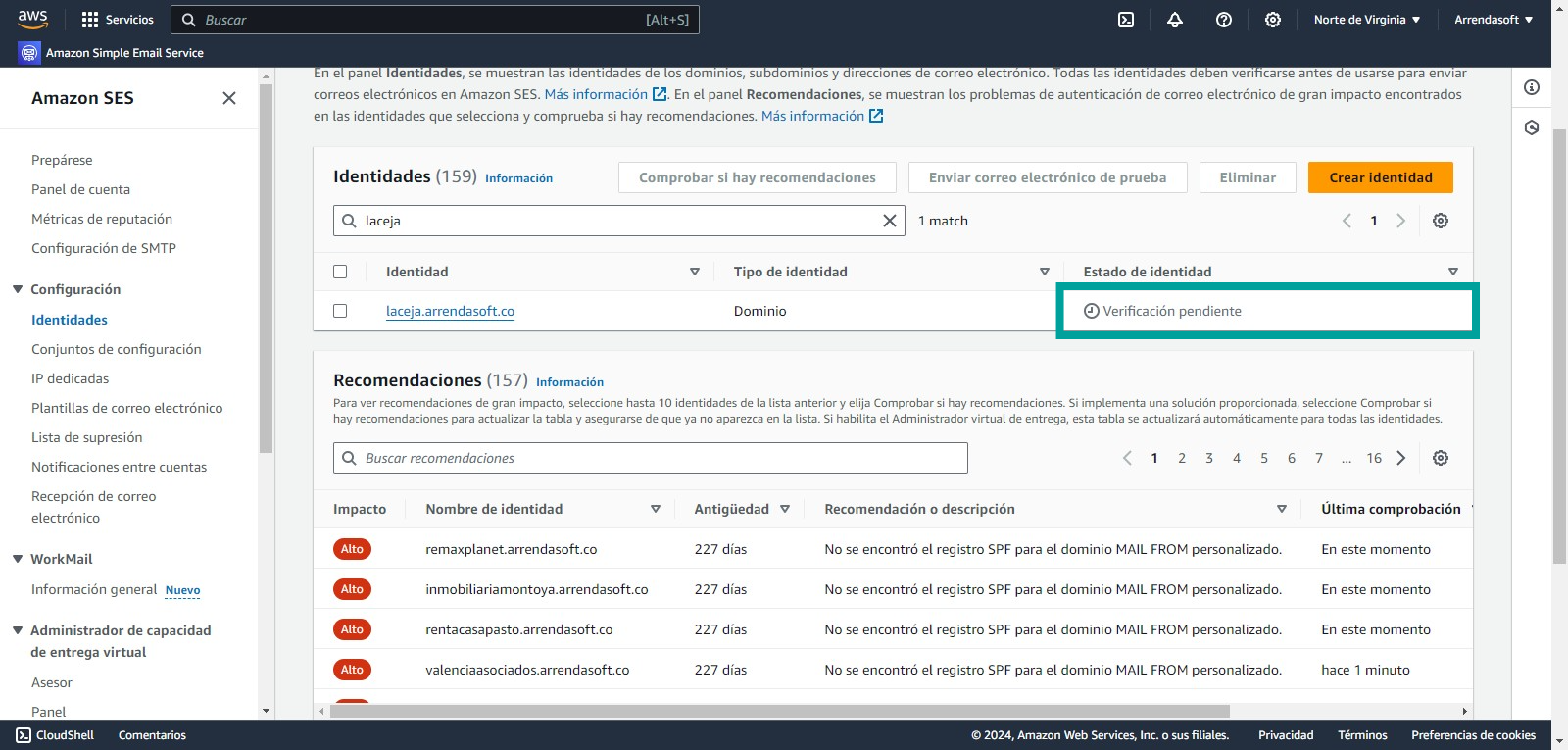1568x750 pixels.
Task: Open Notificaciones entre cuentas
Action: (x=120, y=467)
